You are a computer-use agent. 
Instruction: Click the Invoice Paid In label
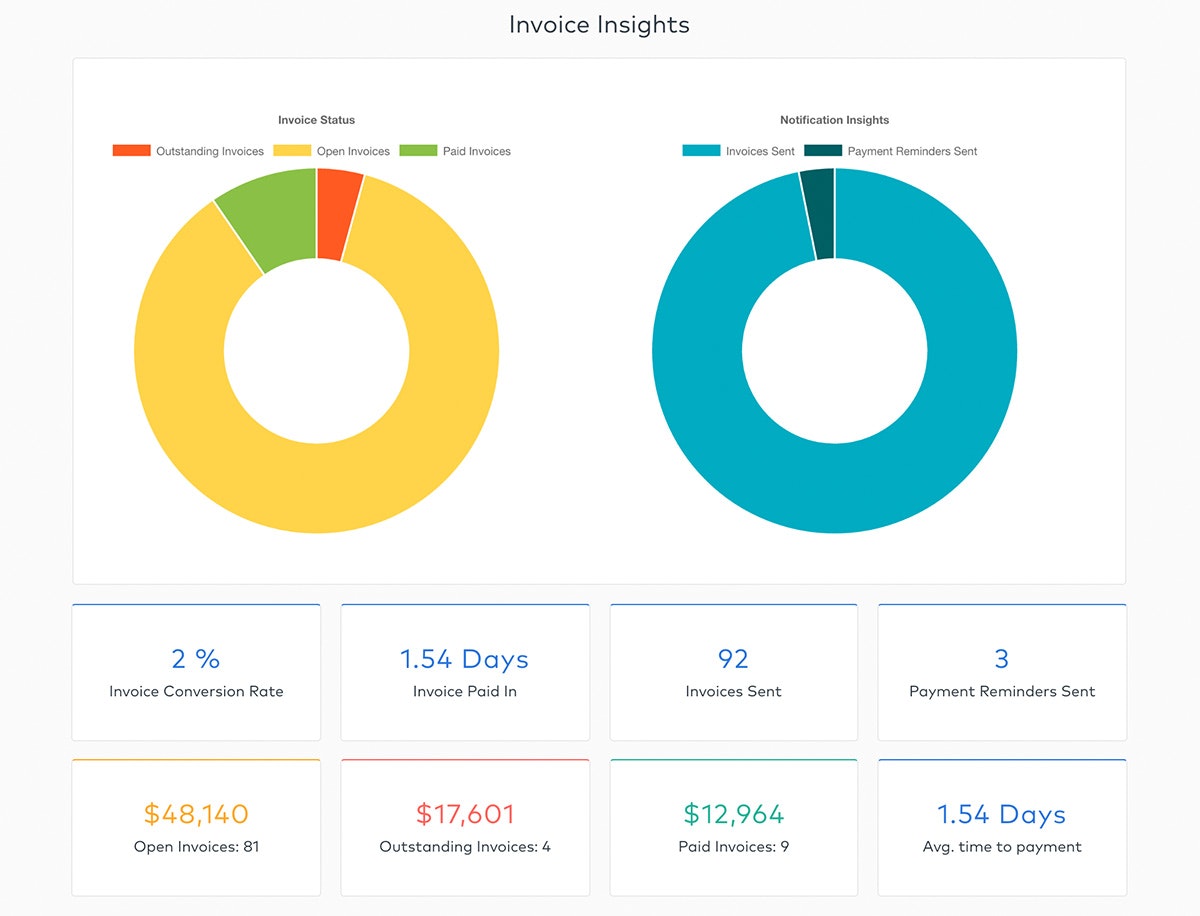click(x=465, y=691)
